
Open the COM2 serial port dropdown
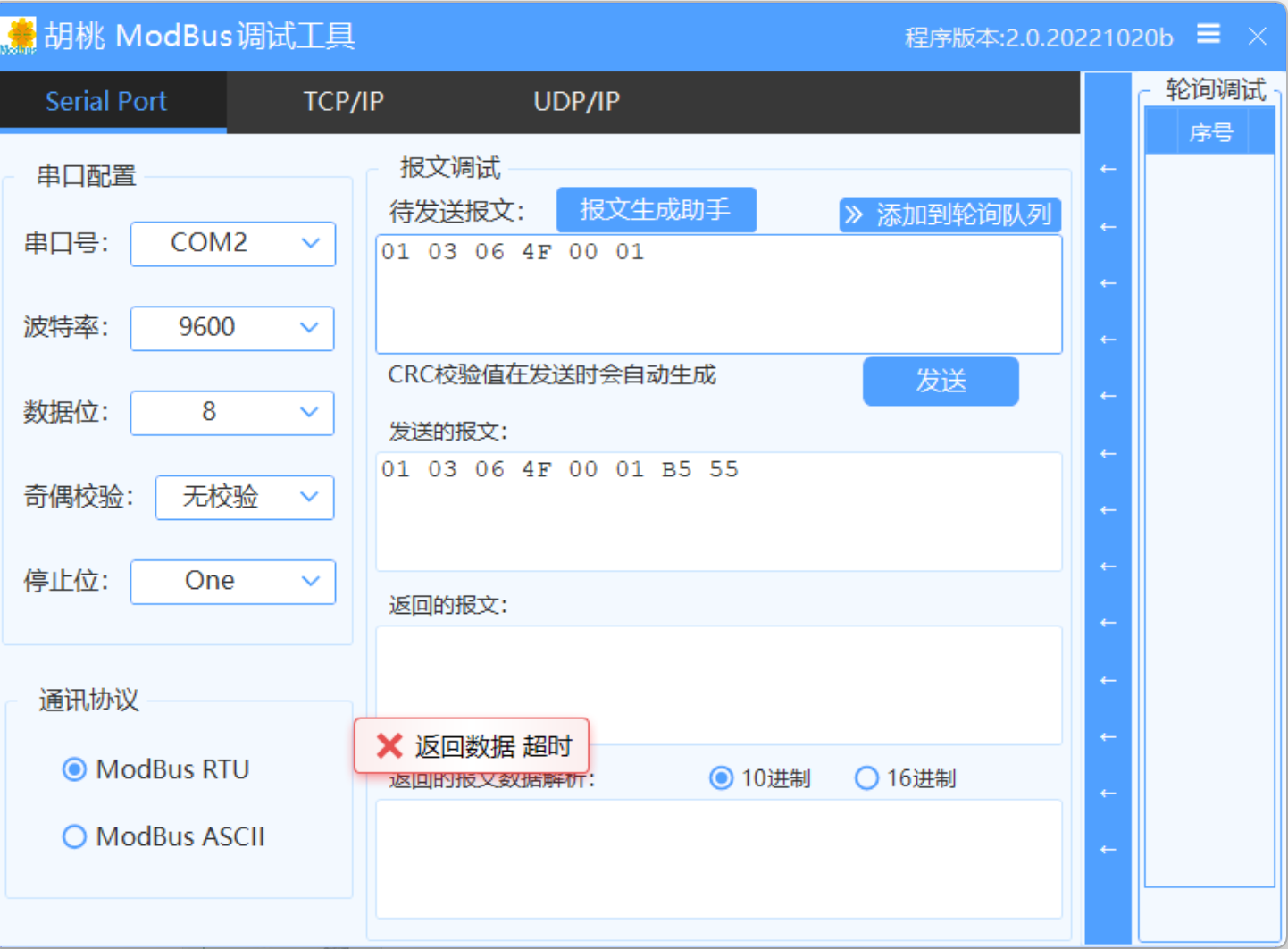(233, 244)
